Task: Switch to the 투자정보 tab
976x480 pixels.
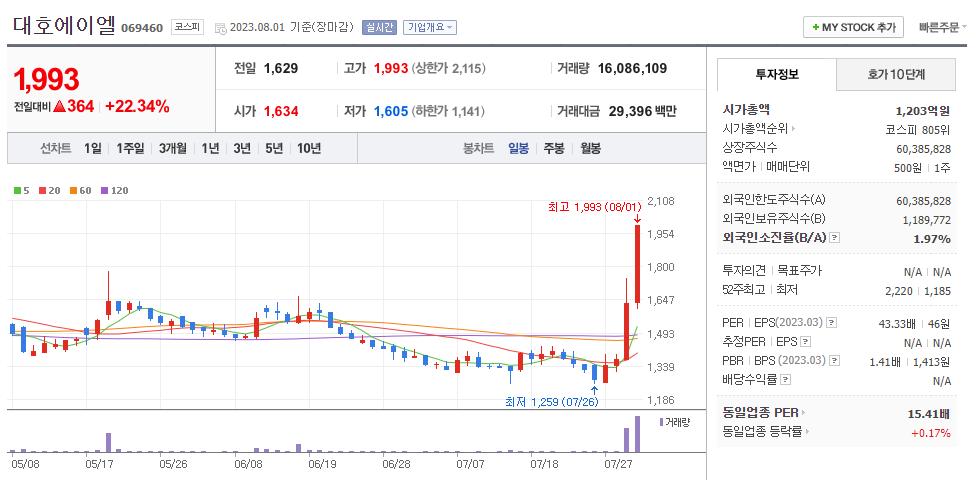Action: click(x=776, y=75)
